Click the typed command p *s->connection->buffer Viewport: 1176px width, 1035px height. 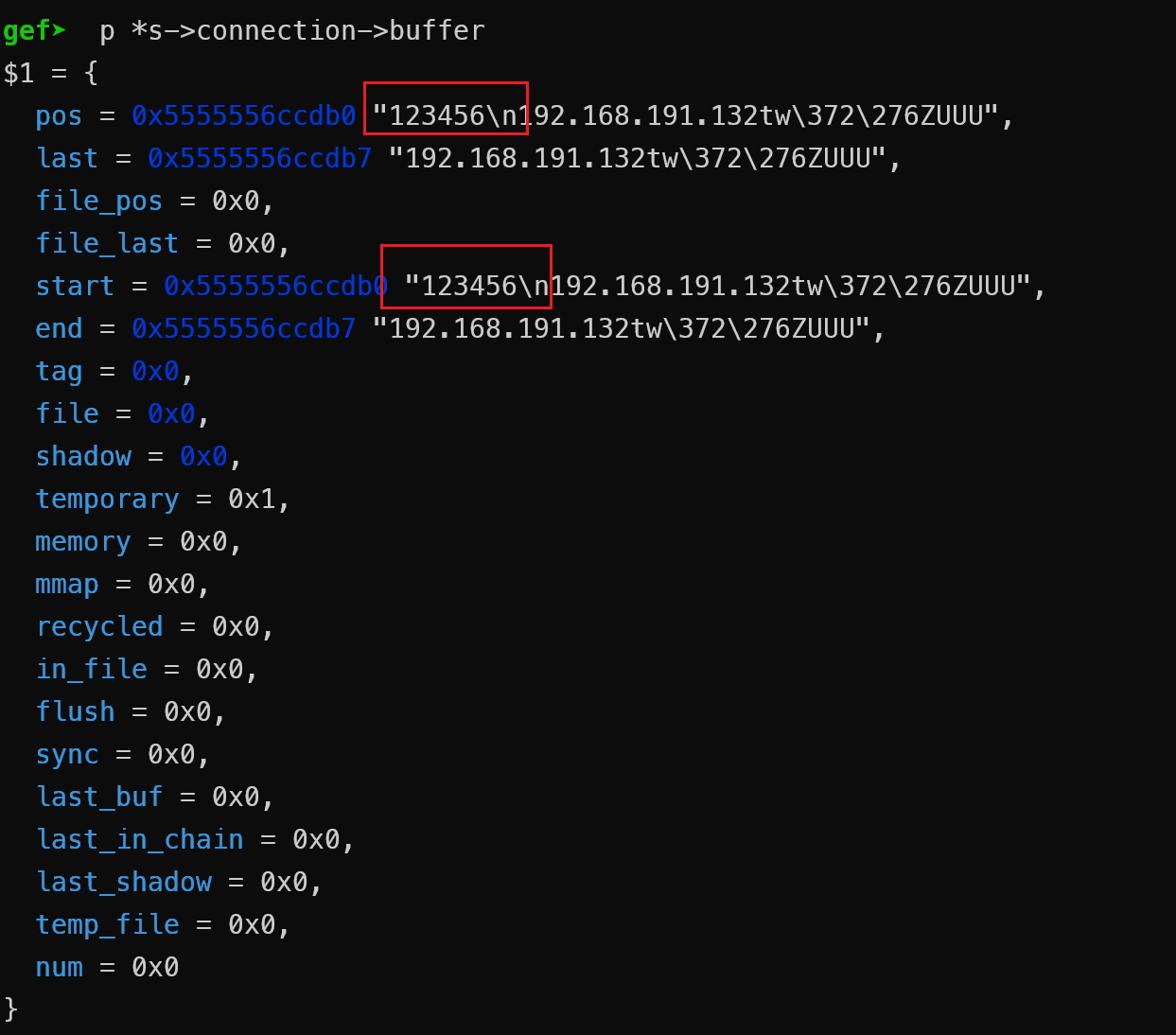[292, 31]
